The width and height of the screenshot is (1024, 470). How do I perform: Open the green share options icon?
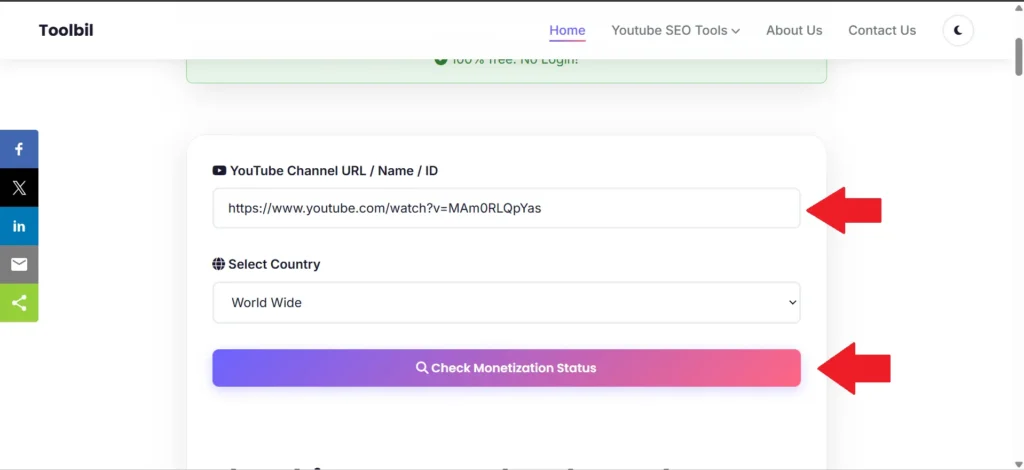(x=19, y=303)
